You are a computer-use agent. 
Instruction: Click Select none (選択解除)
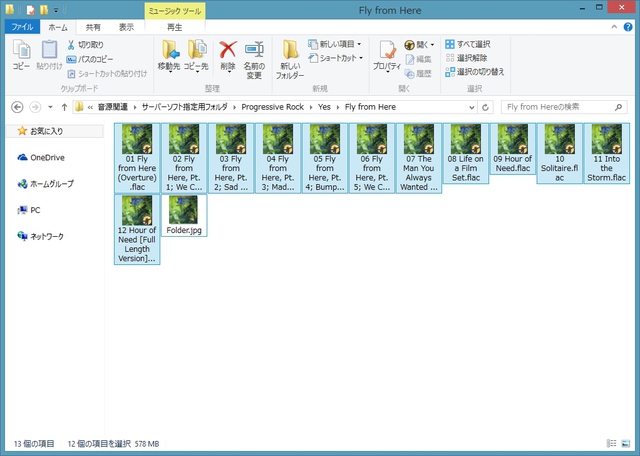tap(467, 58)
